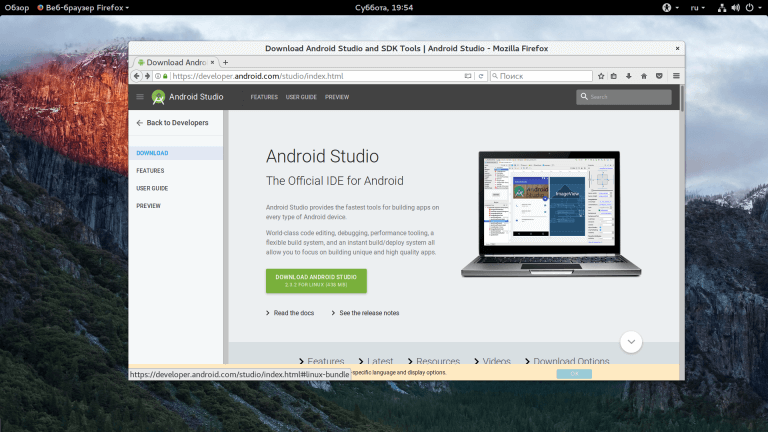Open Firefox application menu in top bar
Image resolution: width=768 pixels, height=432 pixels.
[83, 7]
